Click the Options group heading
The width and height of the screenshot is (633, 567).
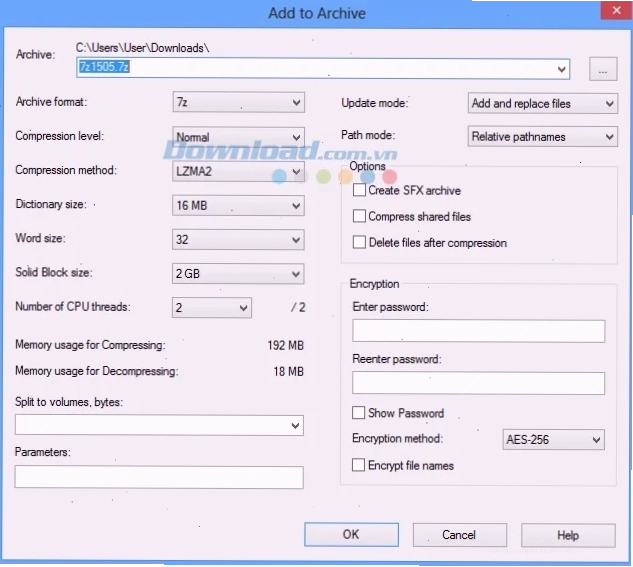(367, 166)
